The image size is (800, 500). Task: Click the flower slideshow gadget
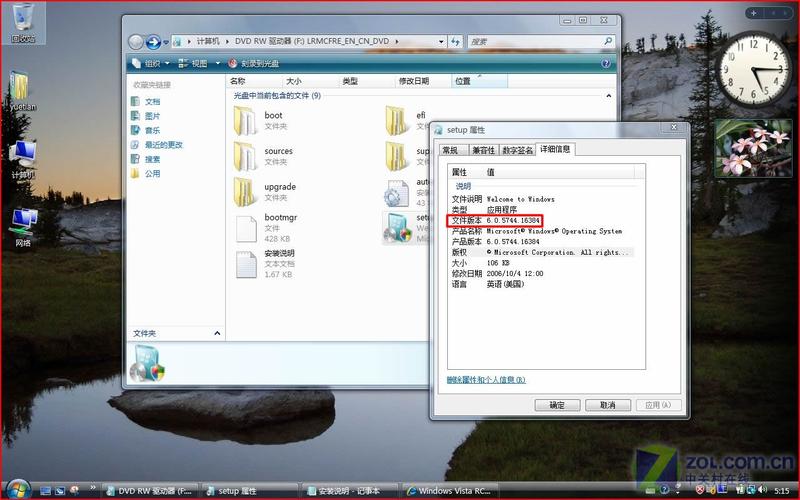753,148
